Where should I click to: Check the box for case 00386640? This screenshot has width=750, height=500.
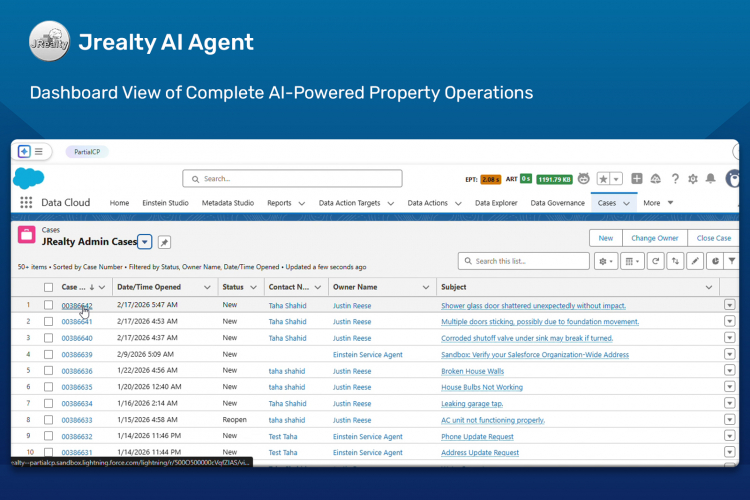[x=48, y=338]
